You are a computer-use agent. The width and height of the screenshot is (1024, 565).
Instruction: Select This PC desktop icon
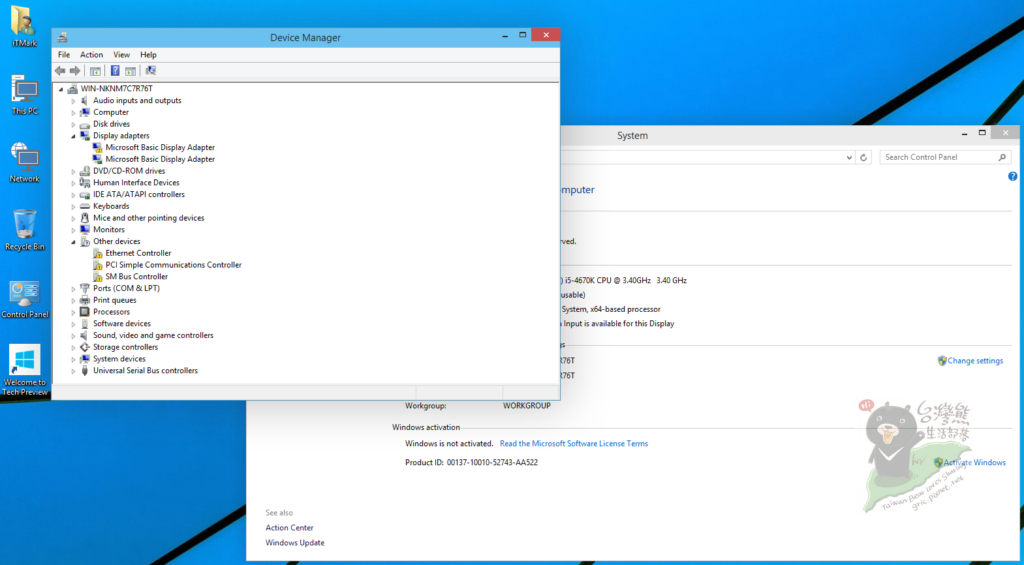(24, 95)
